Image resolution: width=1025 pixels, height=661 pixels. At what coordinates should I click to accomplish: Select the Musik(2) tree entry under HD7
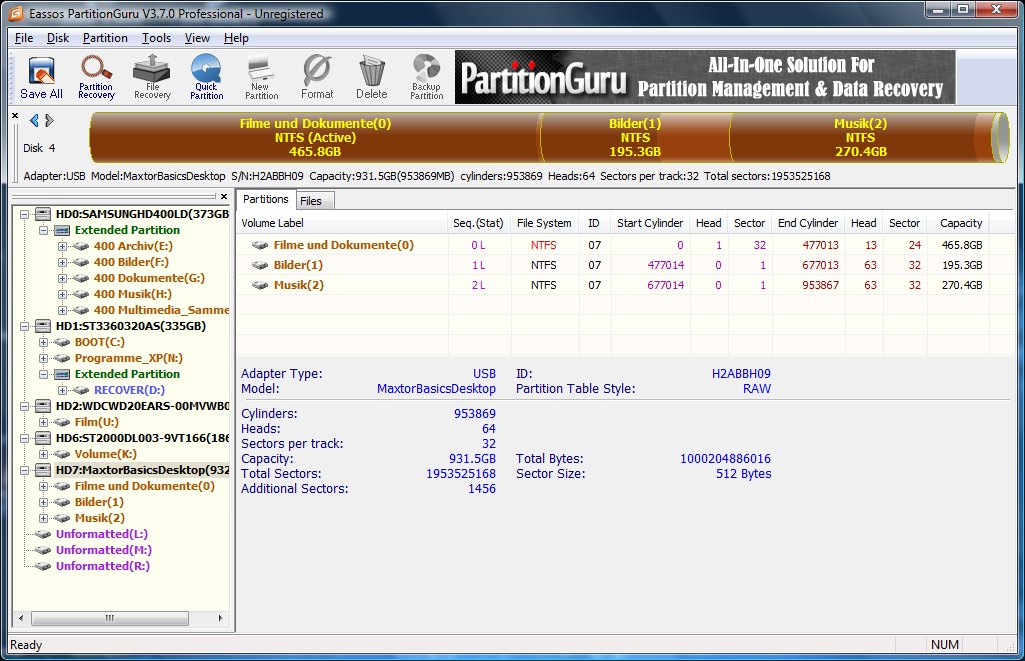point(99,518)
